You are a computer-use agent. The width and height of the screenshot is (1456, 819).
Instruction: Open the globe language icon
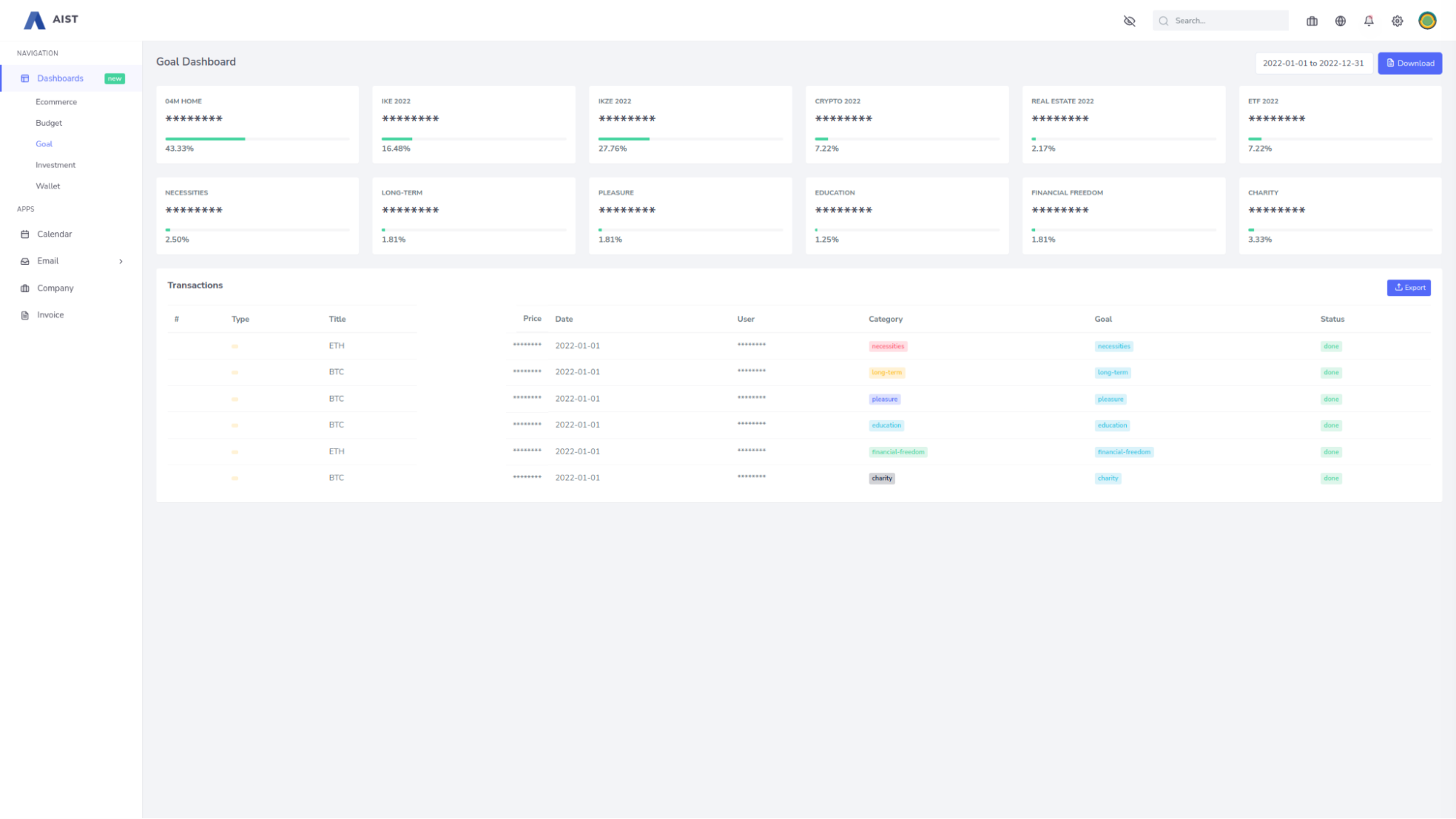pos(1340,21)
